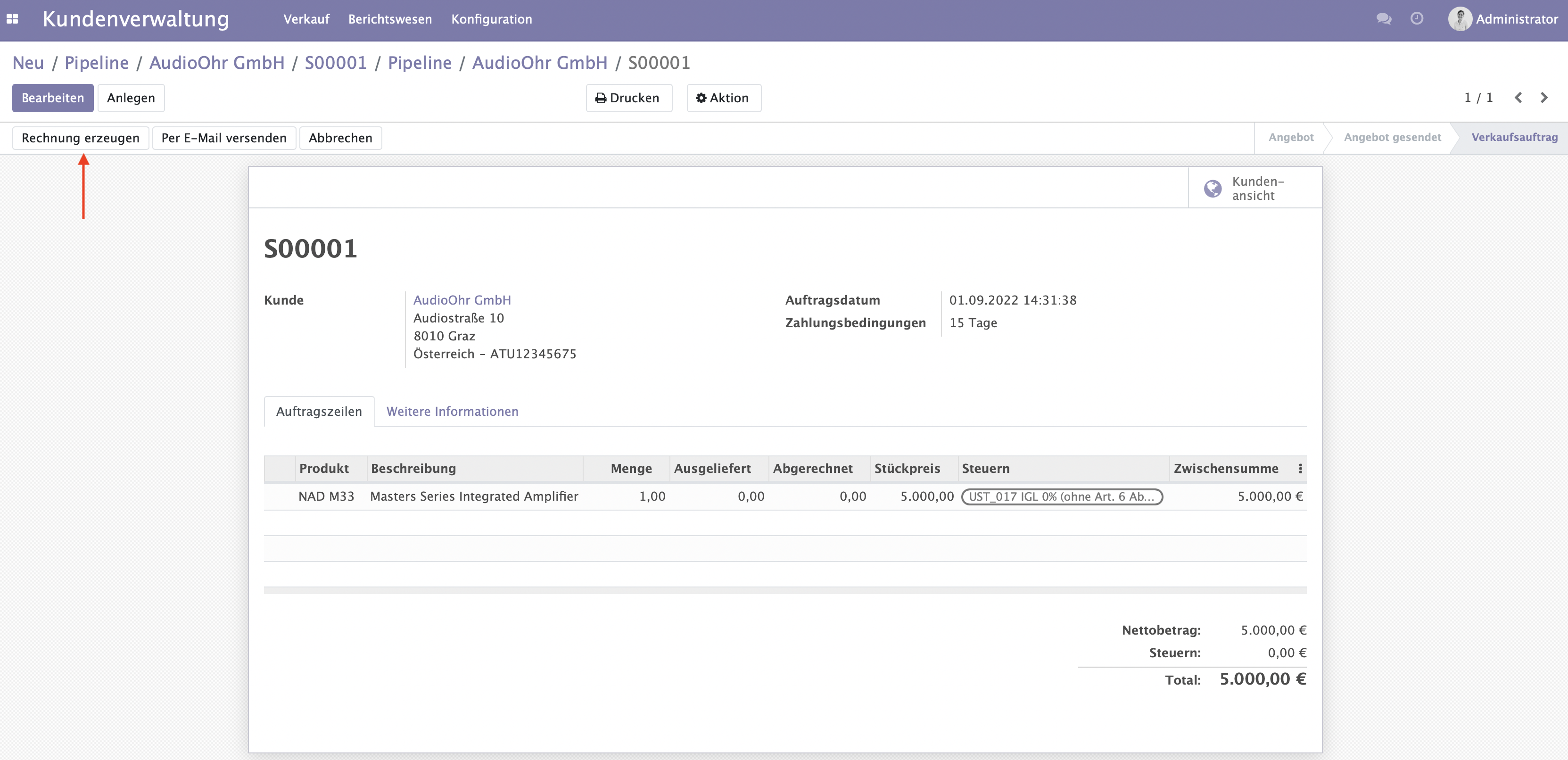The image size is (1568, 760).
Task: Click the 01.09.2022 14:31:38 order date
Action: pos(1013,300)
